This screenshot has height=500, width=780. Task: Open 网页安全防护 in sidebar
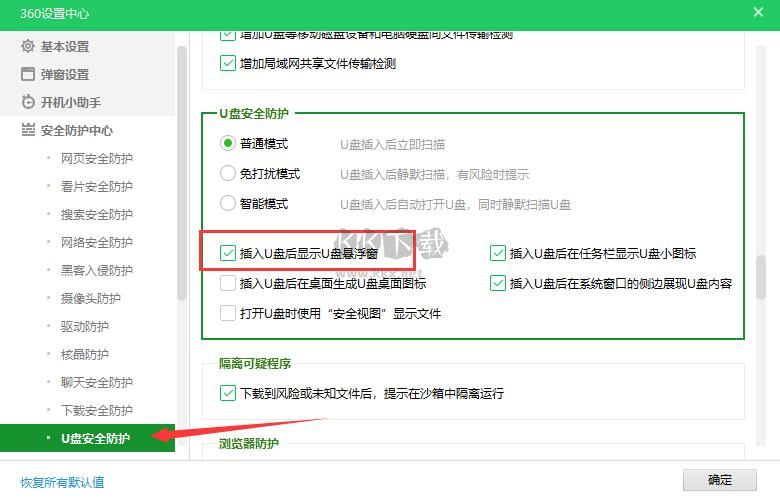[x=97, y=158]
